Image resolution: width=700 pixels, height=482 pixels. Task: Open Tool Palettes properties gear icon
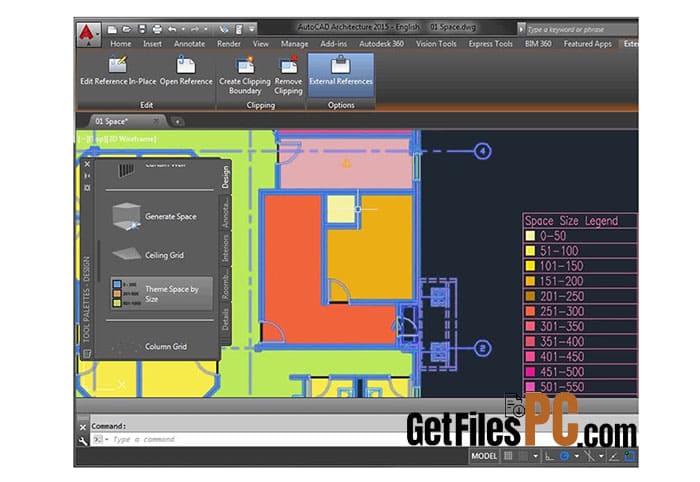click(x=87, y=188)
